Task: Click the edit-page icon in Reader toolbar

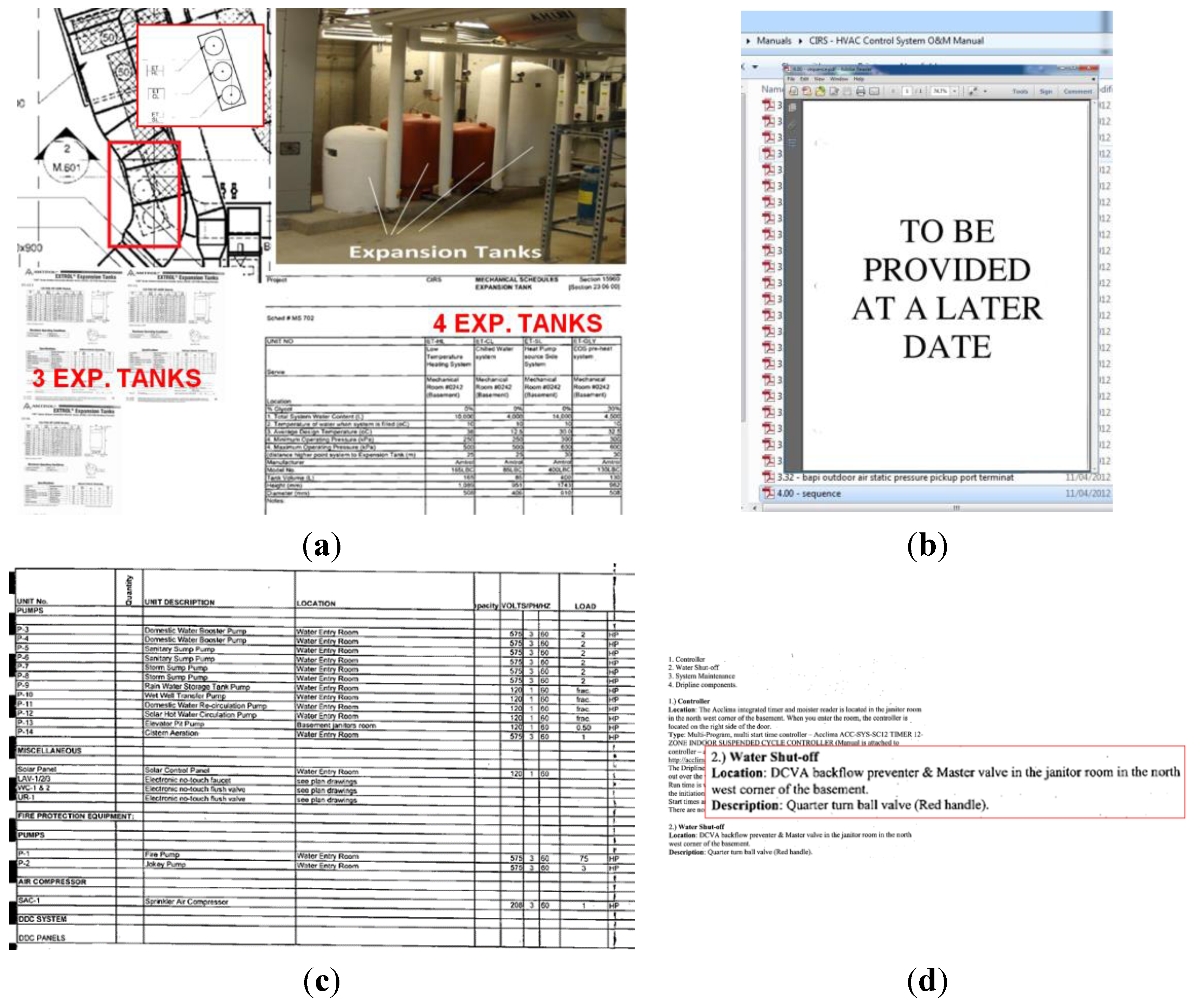Action: point(834,91)
